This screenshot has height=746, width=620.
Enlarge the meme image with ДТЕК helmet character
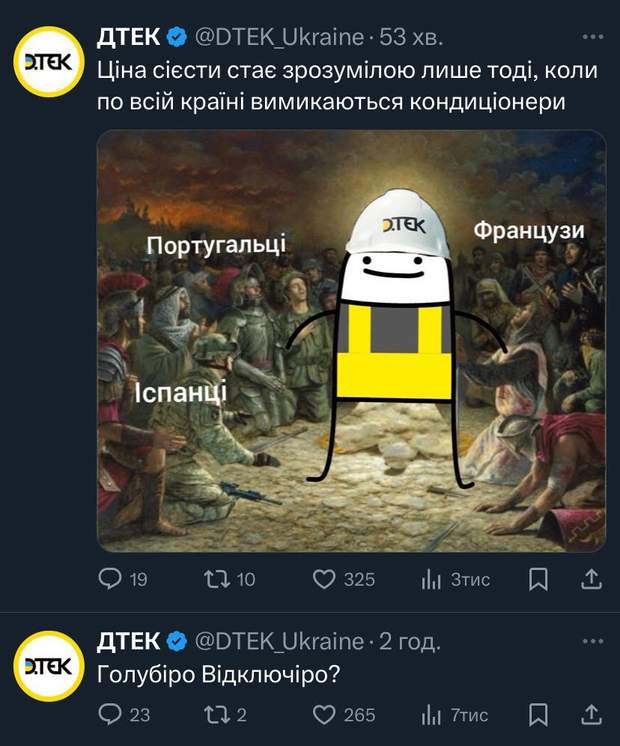(x=351, y=341)
